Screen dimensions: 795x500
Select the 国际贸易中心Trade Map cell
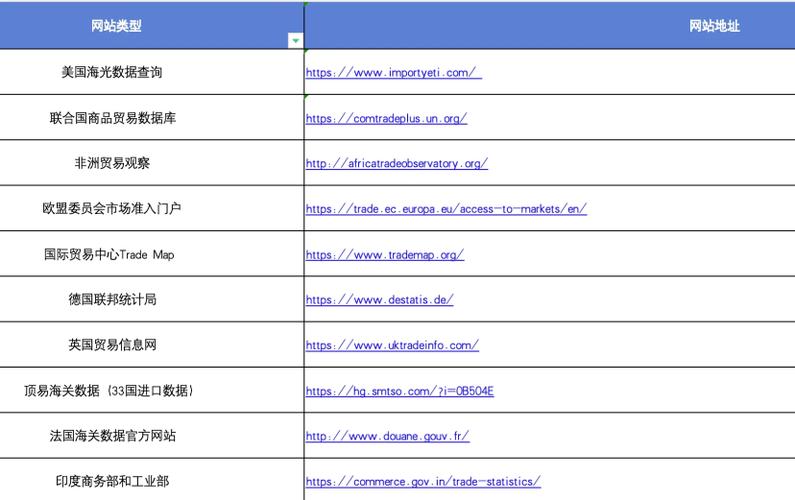[109, 255]
